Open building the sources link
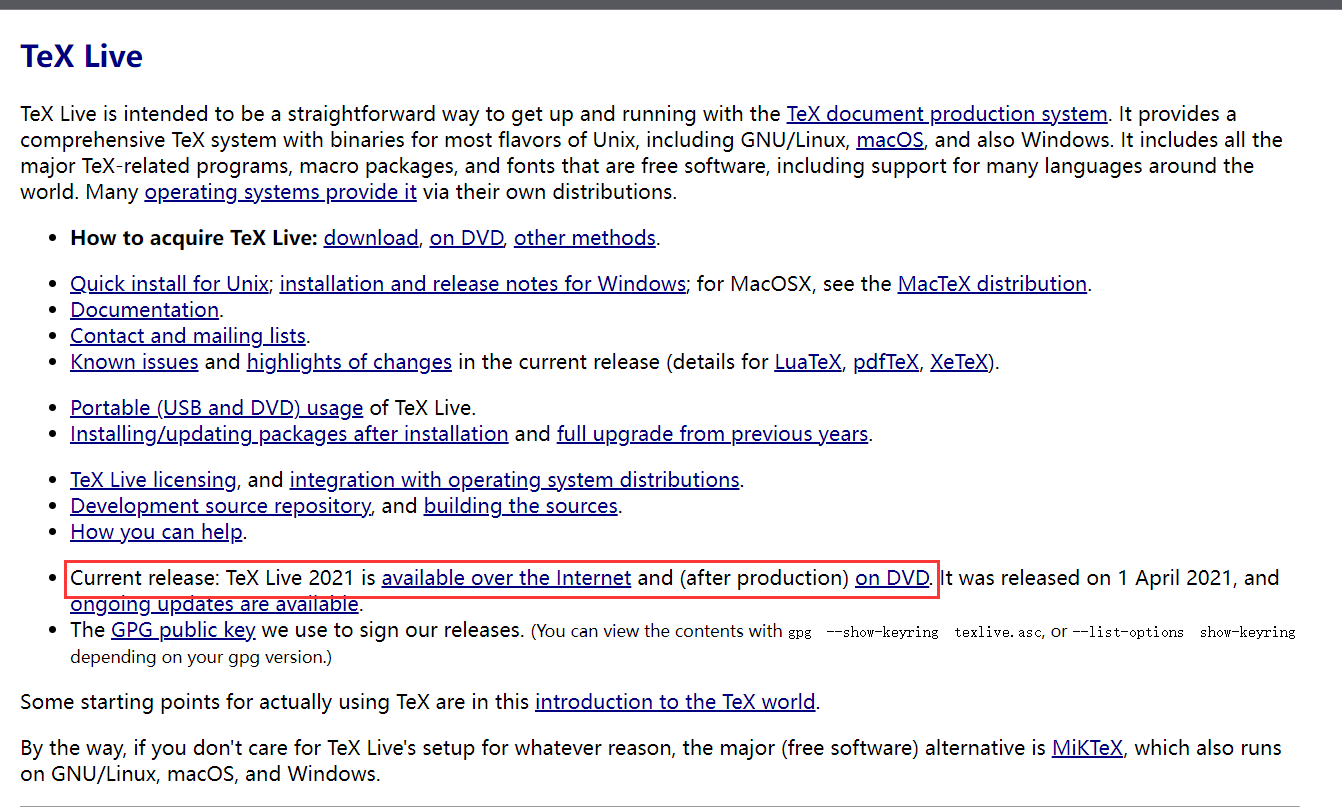The height and width of the screenshot is (807, 1342). 521,506
